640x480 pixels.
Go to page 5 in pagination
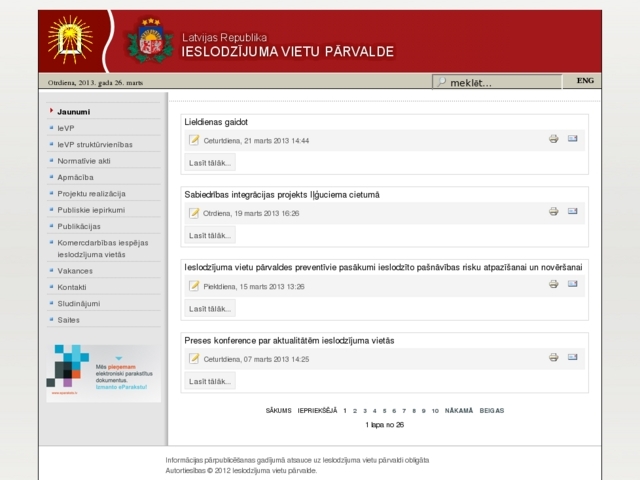384,411
